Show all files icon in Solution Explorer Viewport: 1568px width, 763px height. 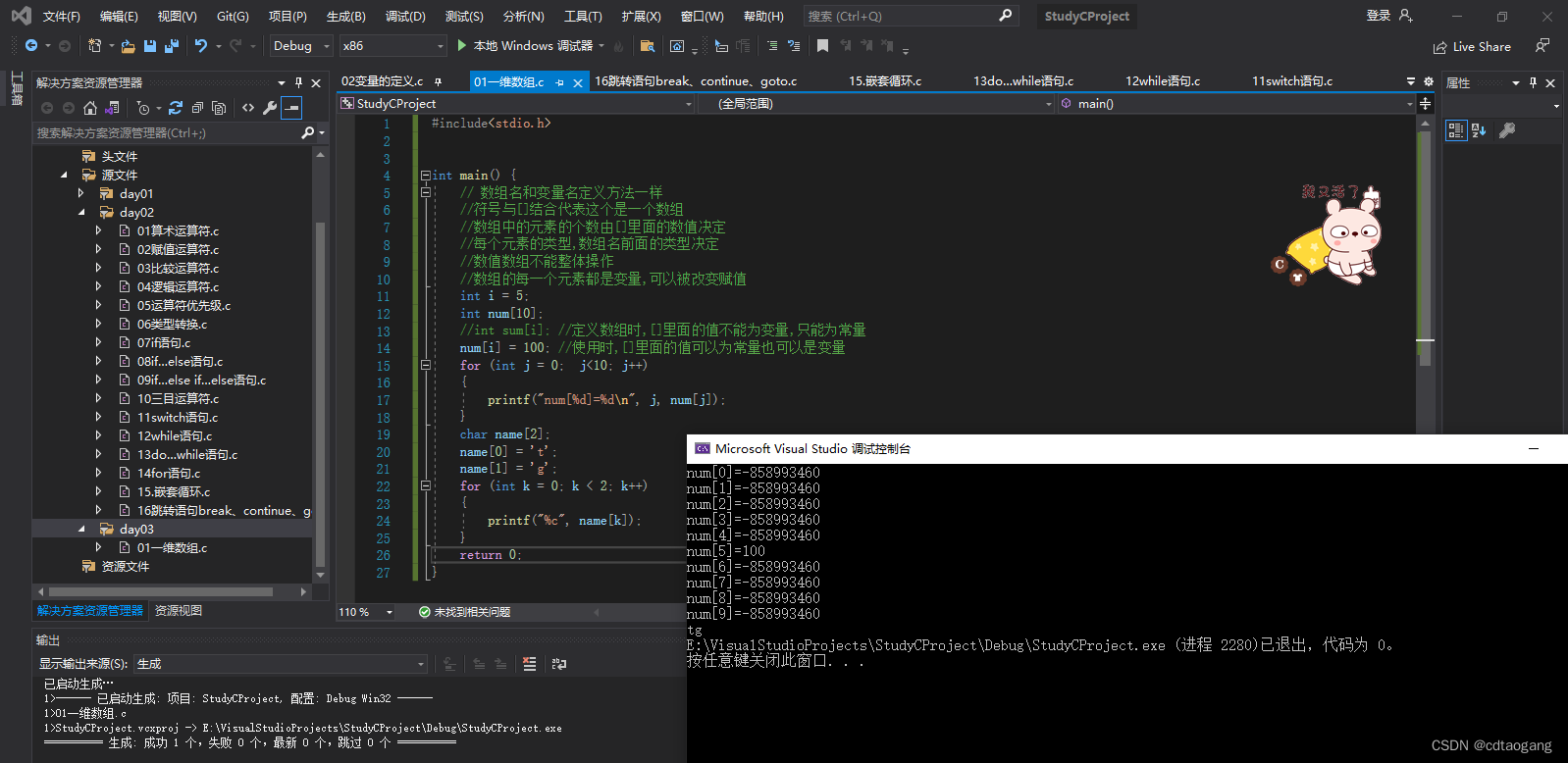coord(219,108)
